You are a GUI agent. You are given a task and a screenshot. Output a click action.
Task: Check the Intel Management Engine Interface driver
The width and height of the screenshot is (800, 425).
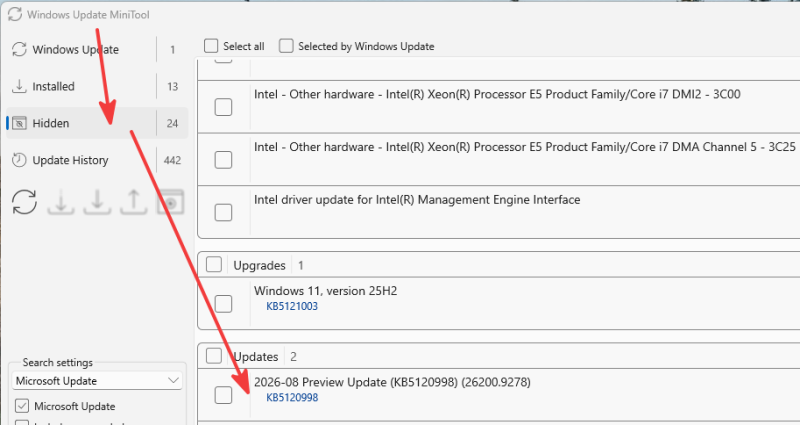[223, 212]
